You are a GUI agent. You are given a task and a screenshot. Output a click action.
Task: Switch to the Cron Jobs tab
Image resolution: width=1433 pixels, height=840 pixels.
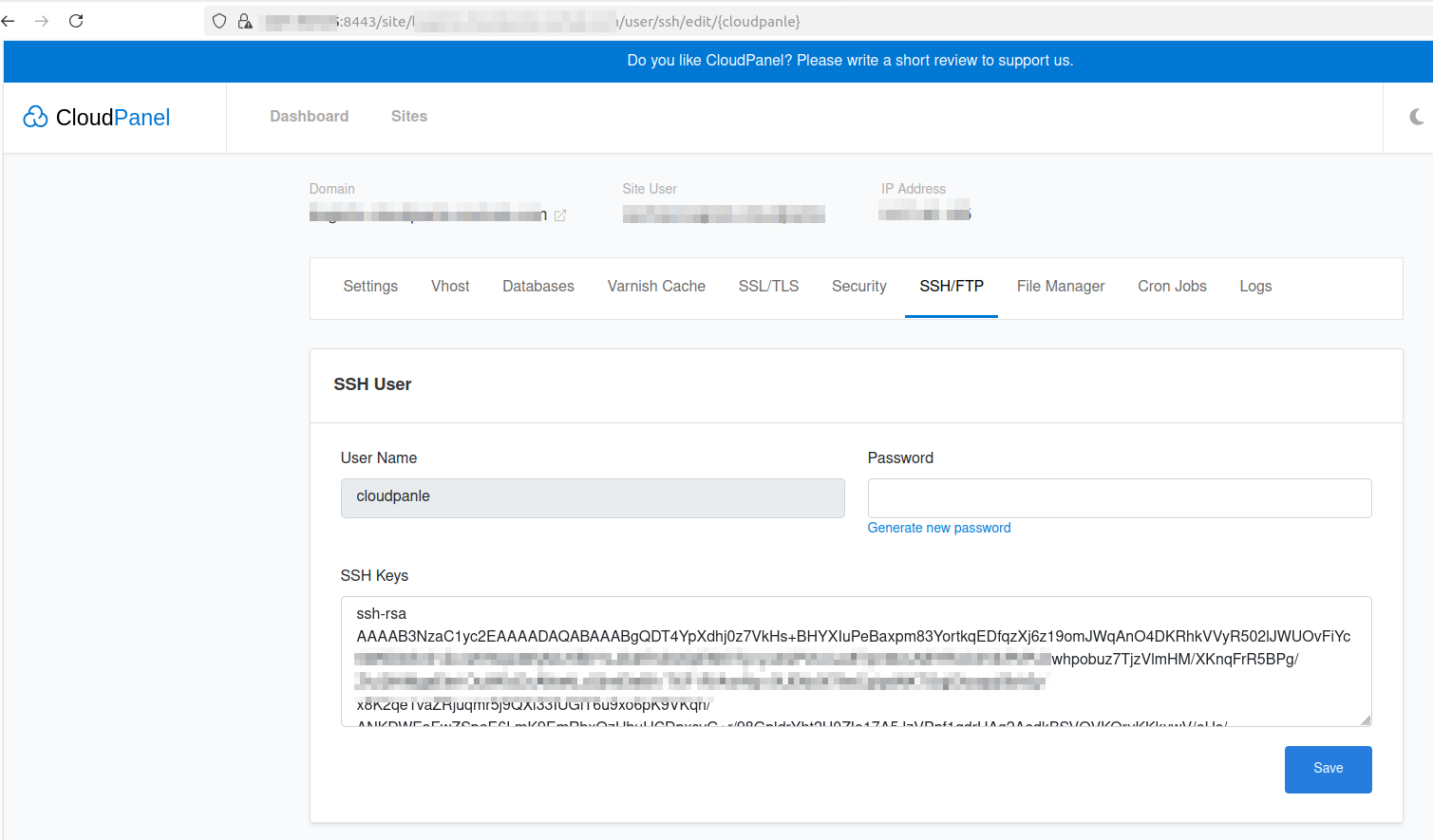click(1172, 286)
